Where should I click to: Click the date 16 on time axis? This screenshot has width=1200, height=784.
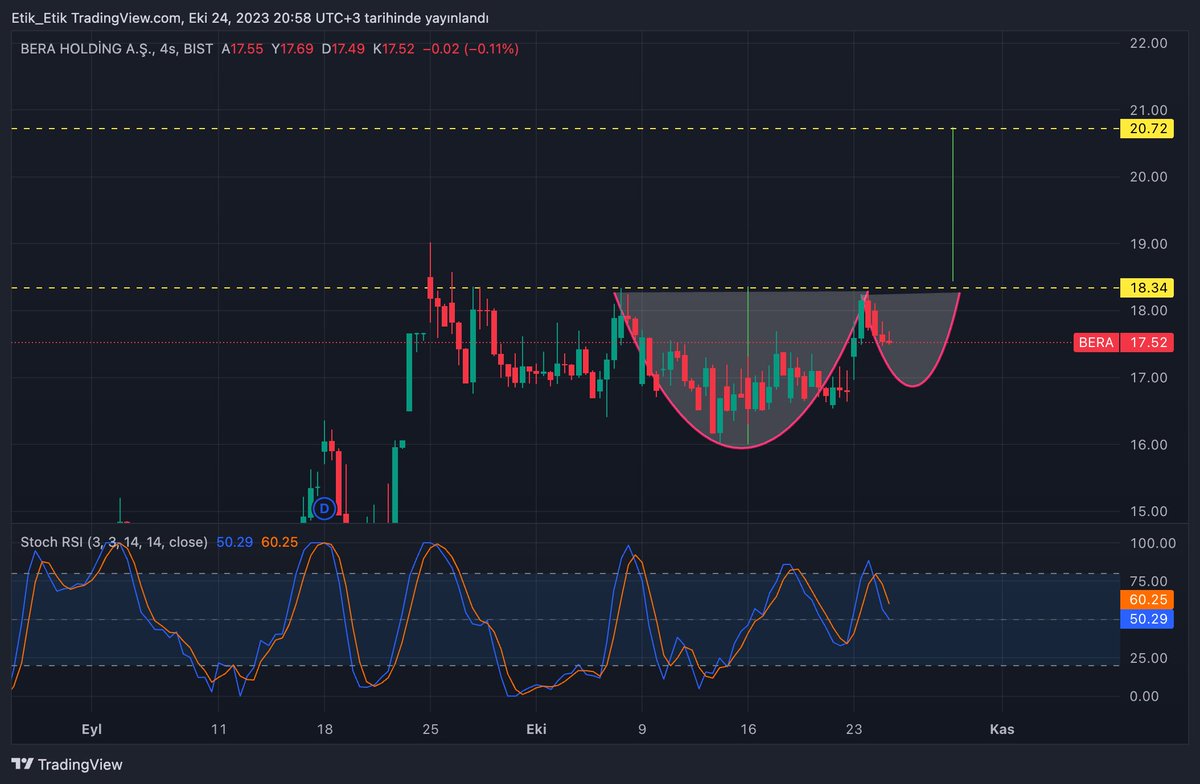[x=747, y=729]
